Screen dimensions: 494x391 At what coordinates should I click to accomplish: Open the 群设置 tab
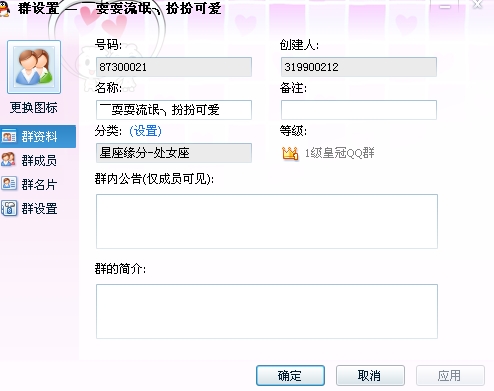38,209
